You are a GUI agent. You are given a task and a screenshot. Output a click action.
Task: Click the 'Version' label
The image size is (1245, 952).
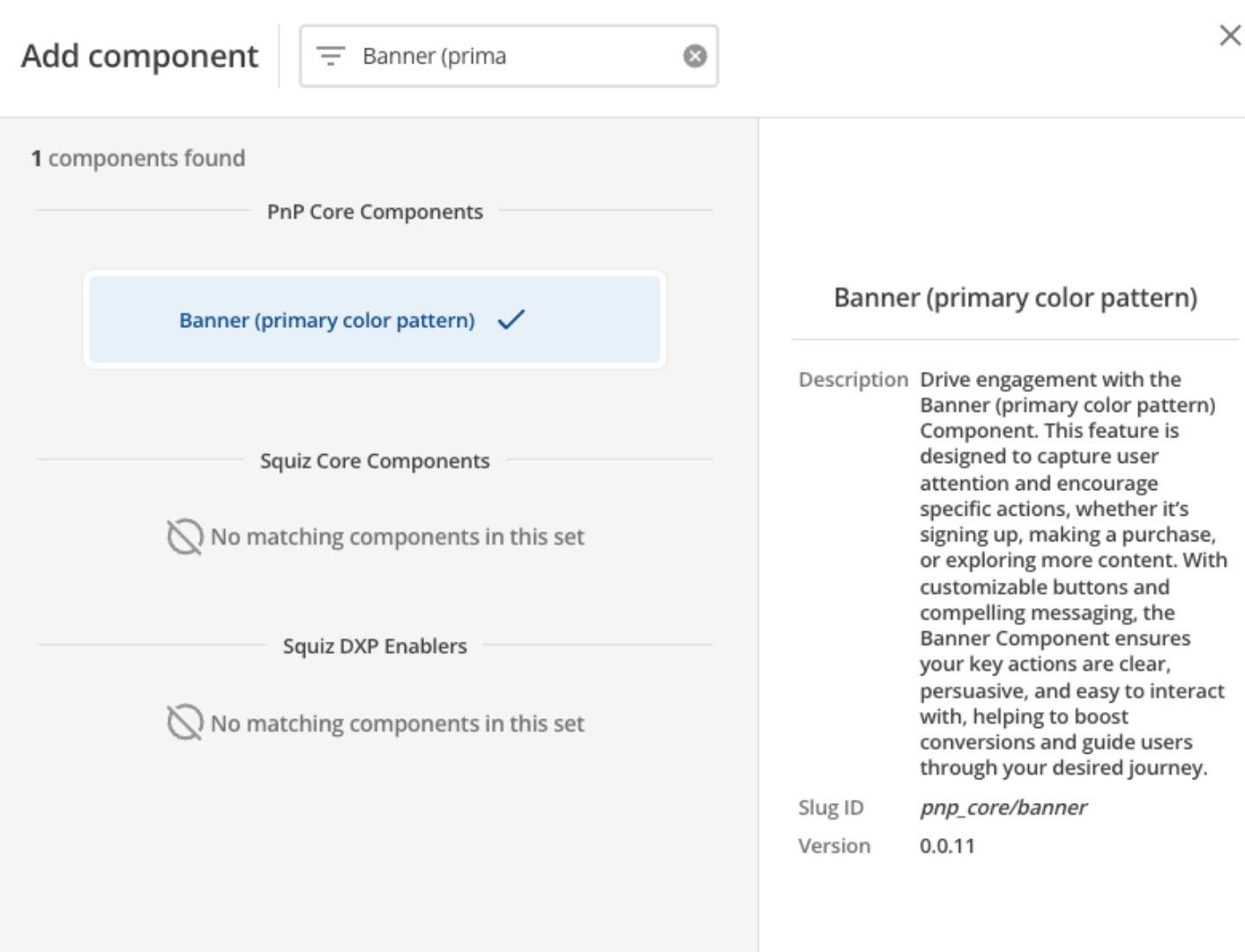click(x=834, y=846)
